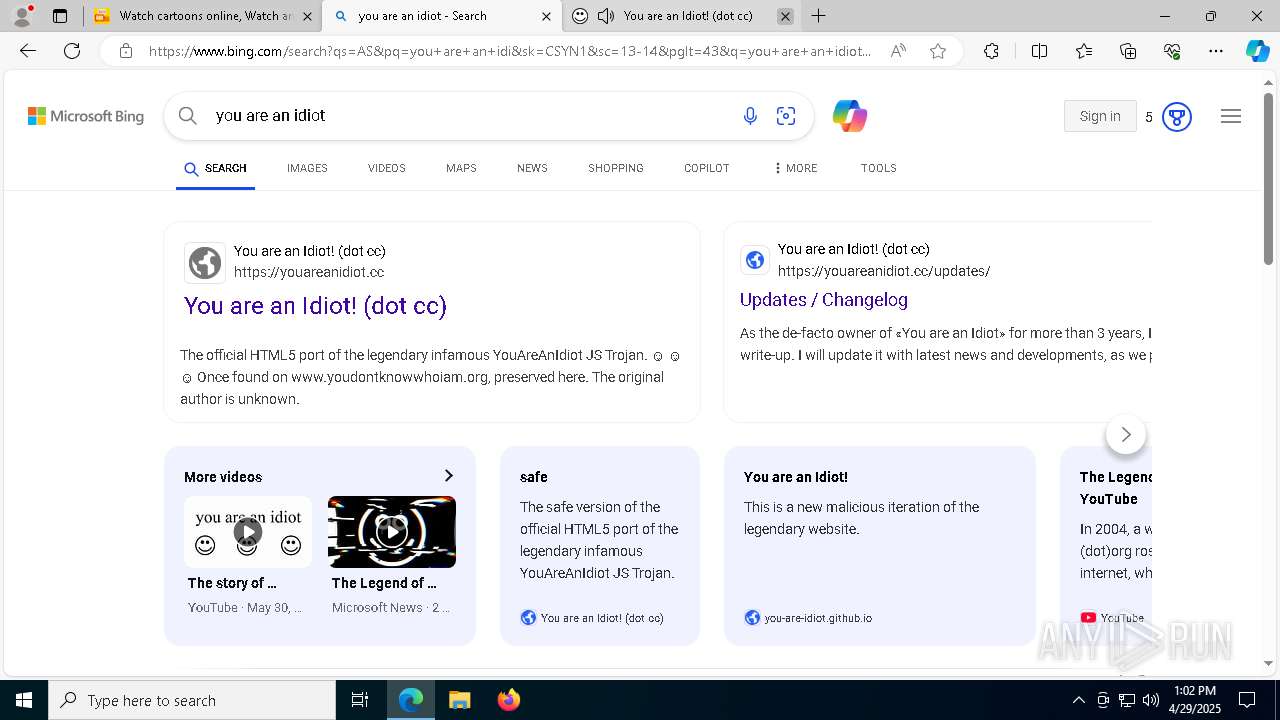The height and width of the screenshot is (720, 1280).
Task: Select the VIDEOS search tab
Action: pos(387,168)
